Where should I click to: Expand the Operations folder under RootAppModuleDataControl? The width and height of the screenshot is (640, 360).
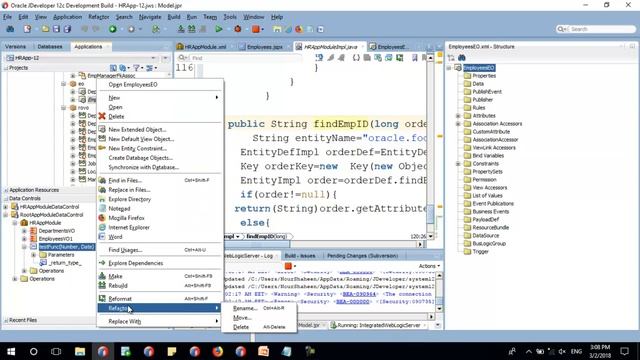click(x=15, y=279)
